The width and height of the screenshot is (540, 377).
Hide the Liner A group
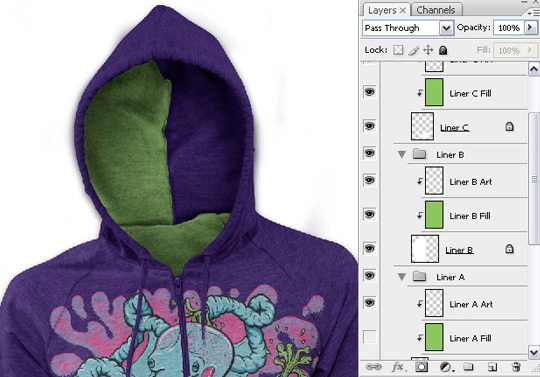click(x=370, y=275)
